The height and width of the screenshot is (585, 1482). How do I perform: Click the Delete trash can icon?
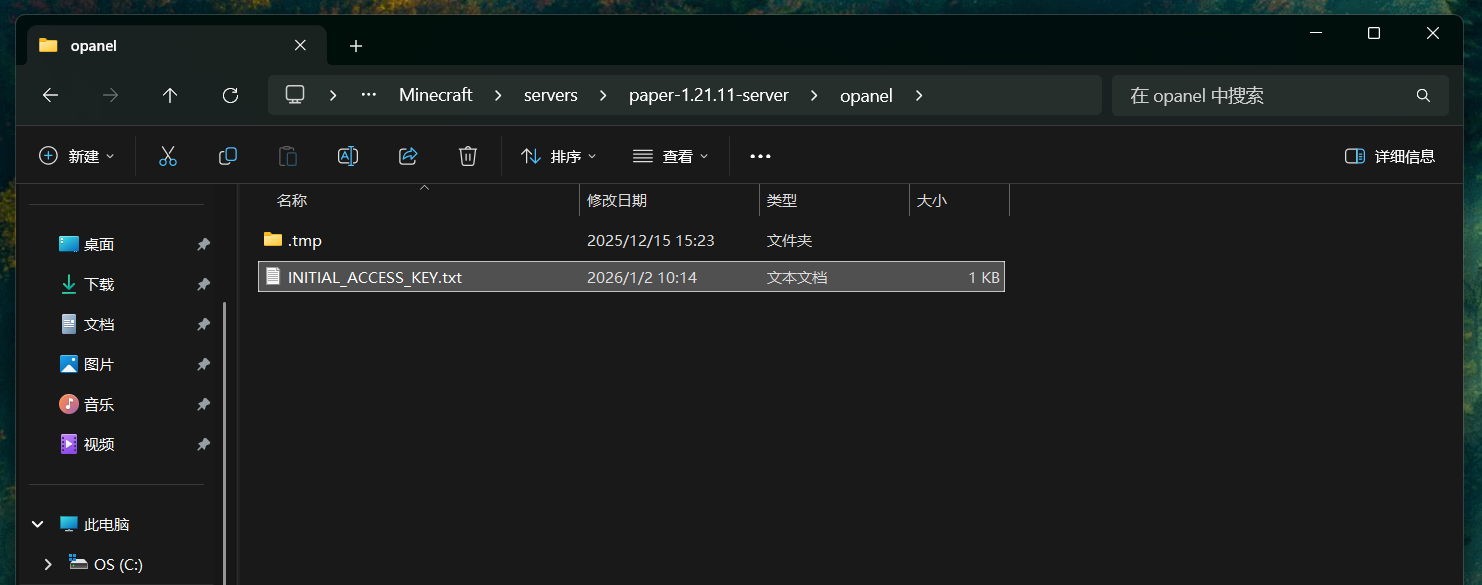point(467,156)
